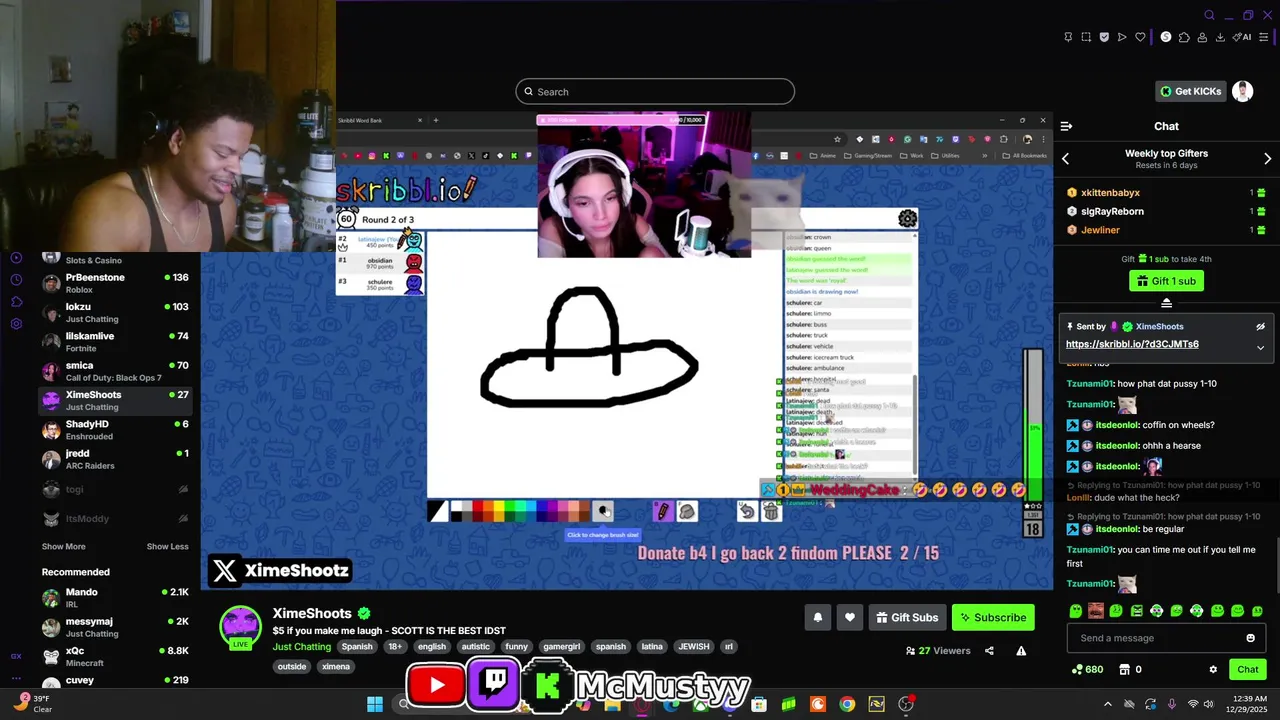Image resolution: width=1280 pixels, height=720 pixels.
Task: Select the autistic tag
Action: [x=476, y=647]
